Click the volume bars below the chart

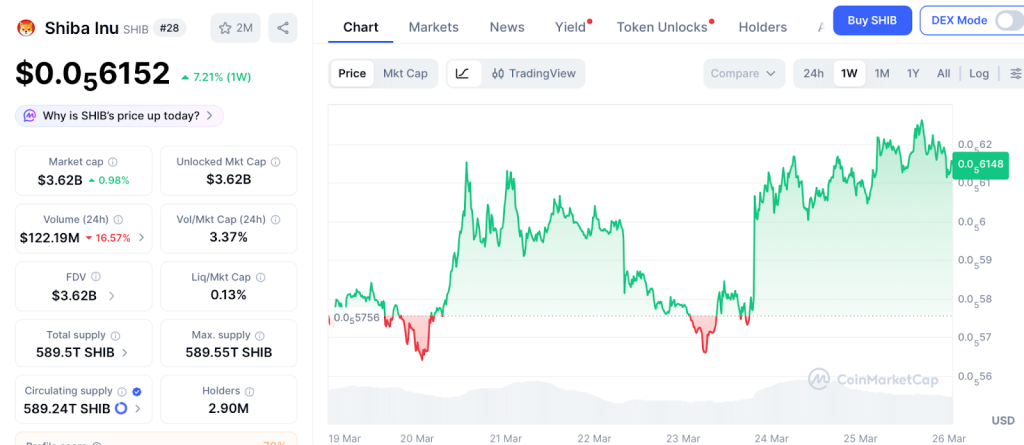coord(640,403)
